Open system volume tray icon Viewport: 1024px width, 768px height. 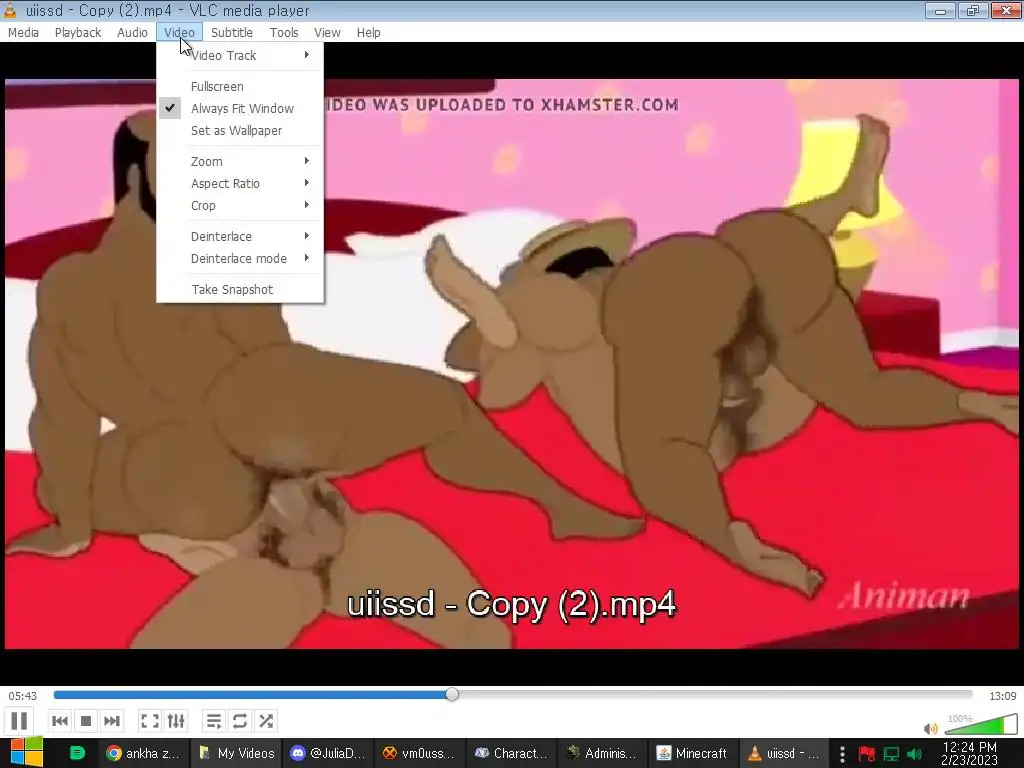pyautogui.click(x=915, y=754)
